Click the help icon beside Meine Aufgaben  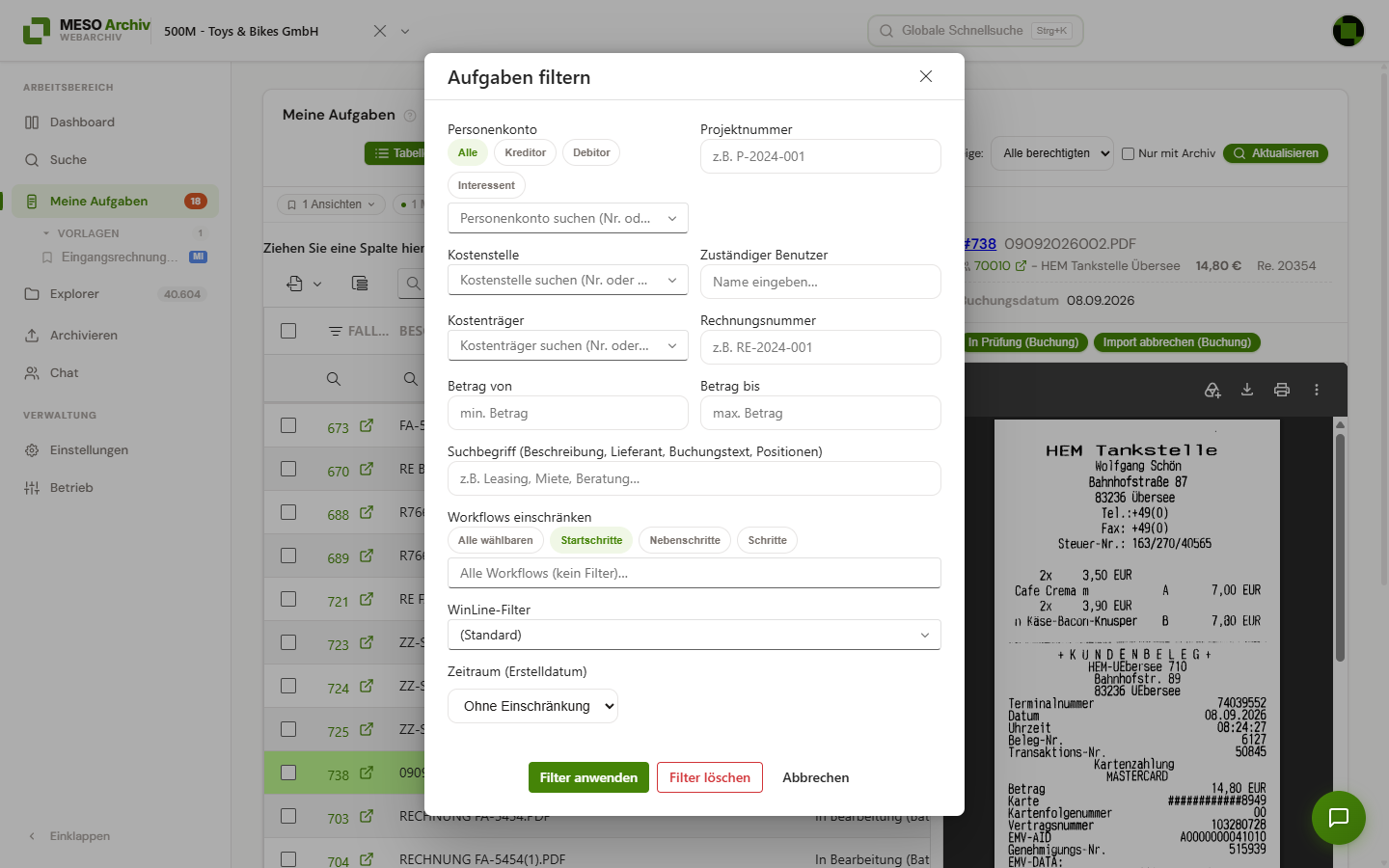[410, 116]
